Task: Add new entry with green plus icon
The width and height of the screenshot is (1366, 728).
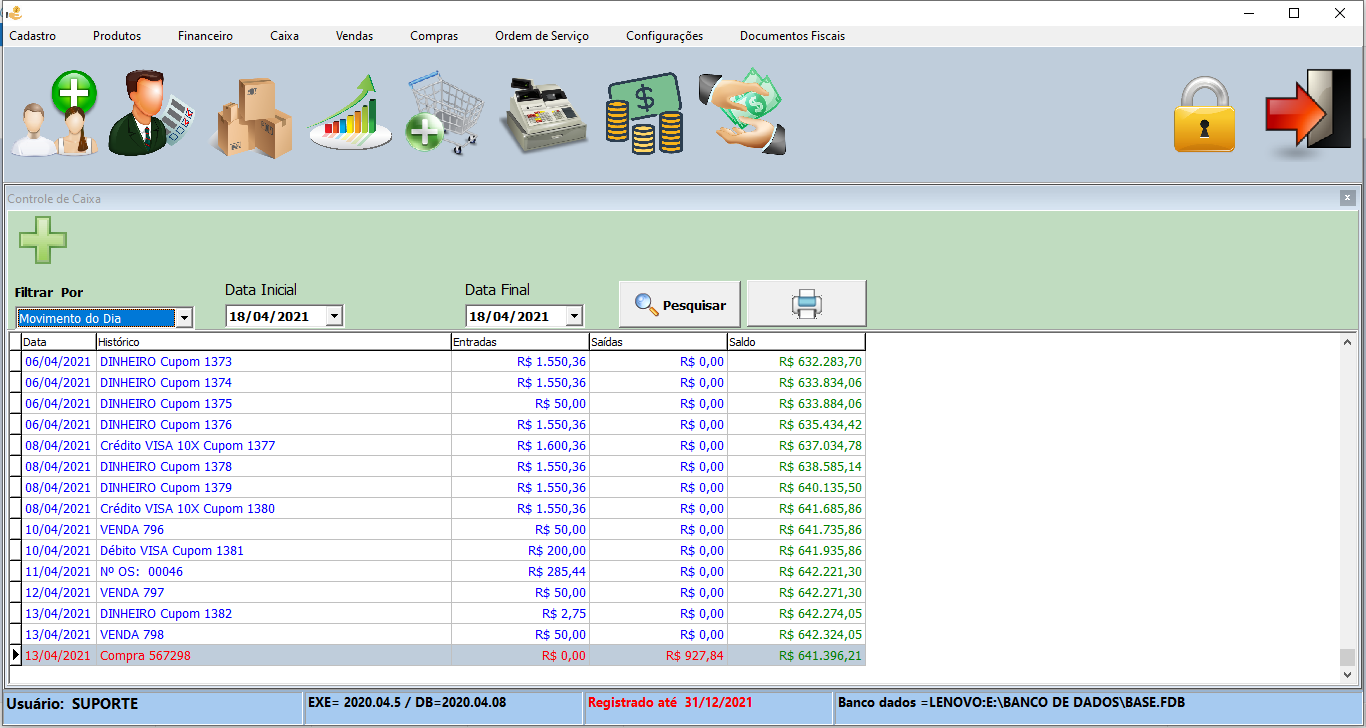Action: tap(43, 240)
